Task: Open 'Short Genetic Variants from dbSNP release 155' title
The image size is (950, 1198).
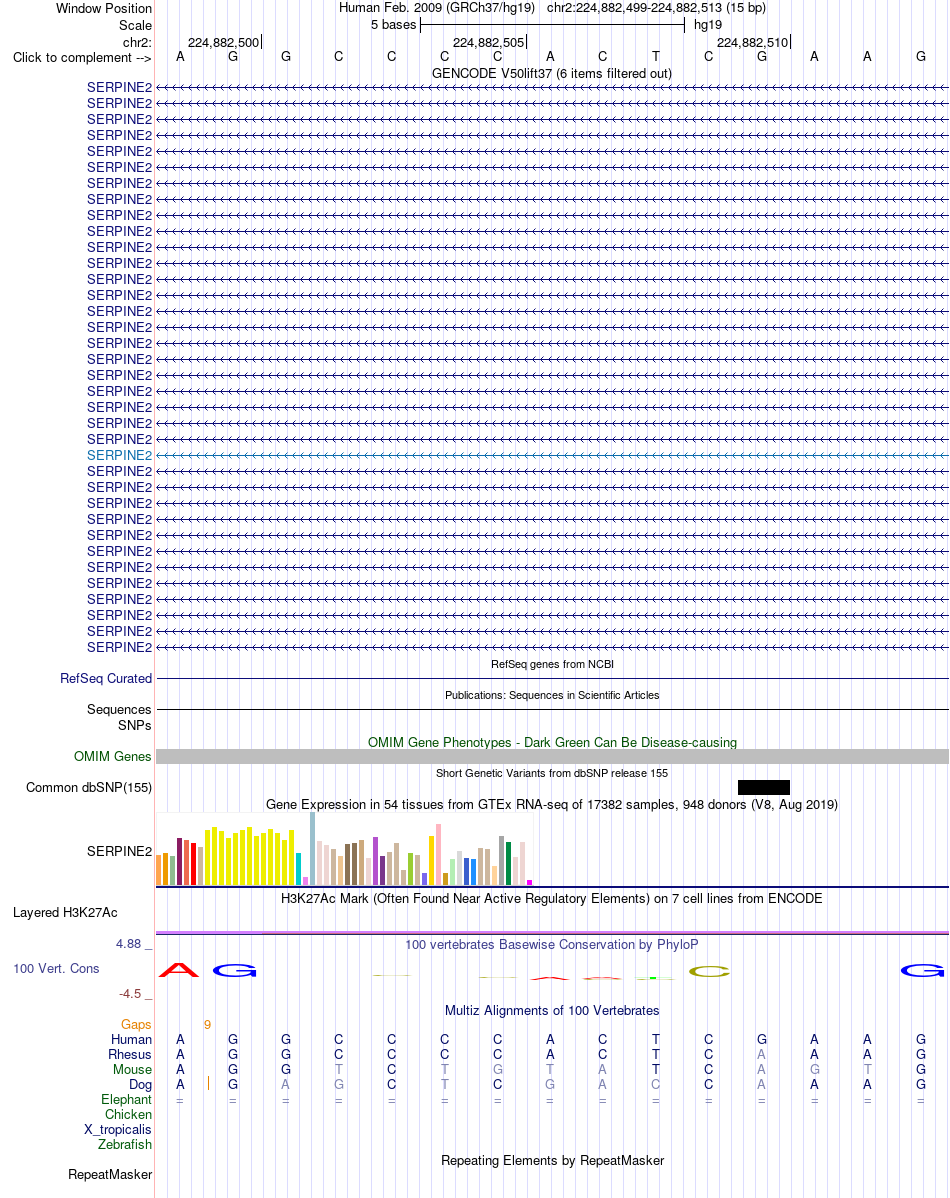Action: pos(552,773)
